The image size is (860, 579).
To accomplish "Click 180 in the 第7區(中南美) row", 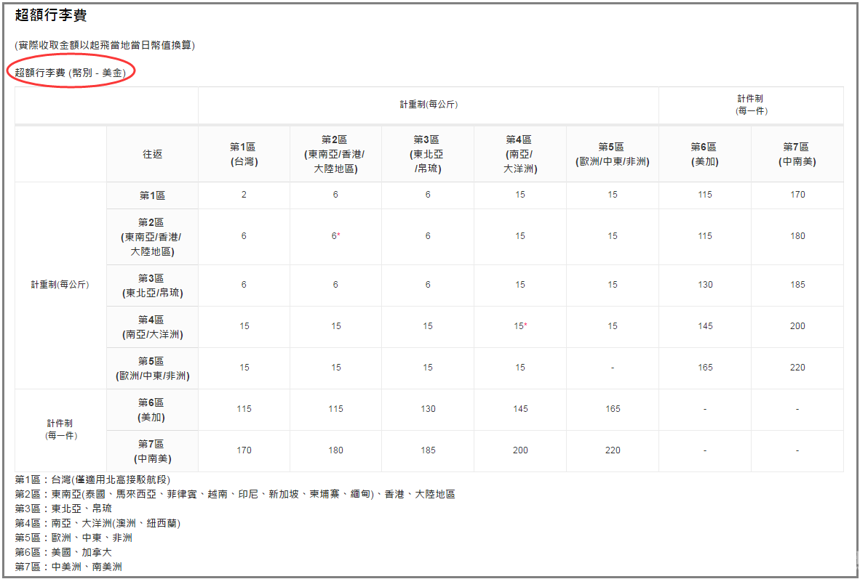I will click(x=336, y=450).
